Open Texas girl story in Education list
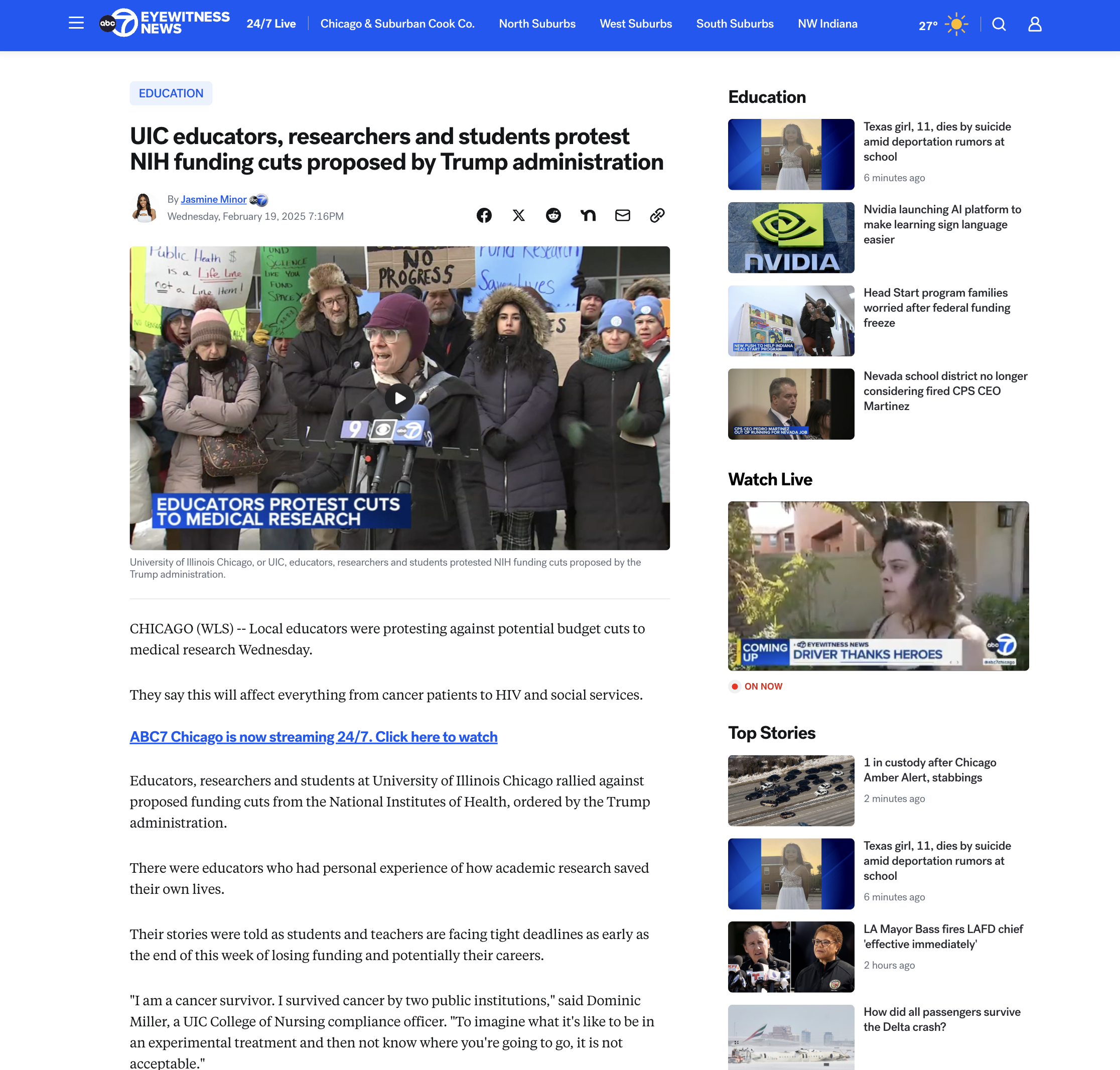This screenshot has height=1070, width=1120. pos(937,142)
